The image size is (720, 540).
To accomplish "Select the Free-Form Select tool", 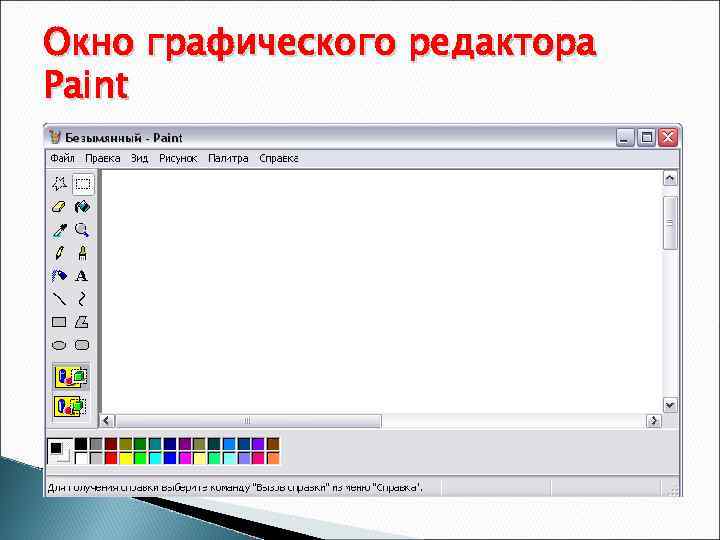I will tap(59, 184).
